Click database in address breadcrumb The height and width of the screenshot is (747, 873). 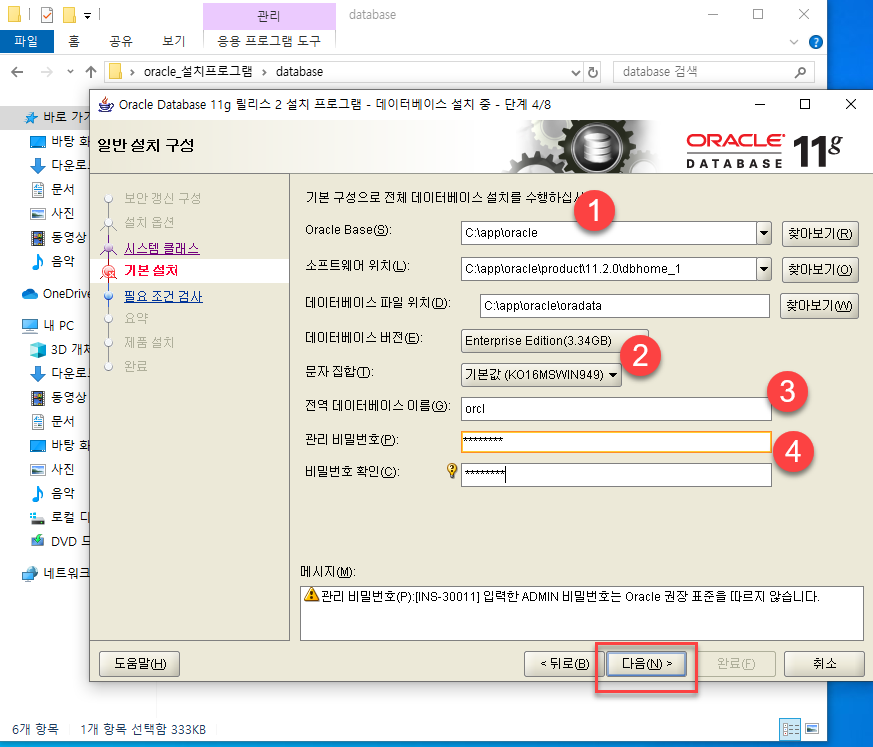pyautogui.click(x=300, y=72)
